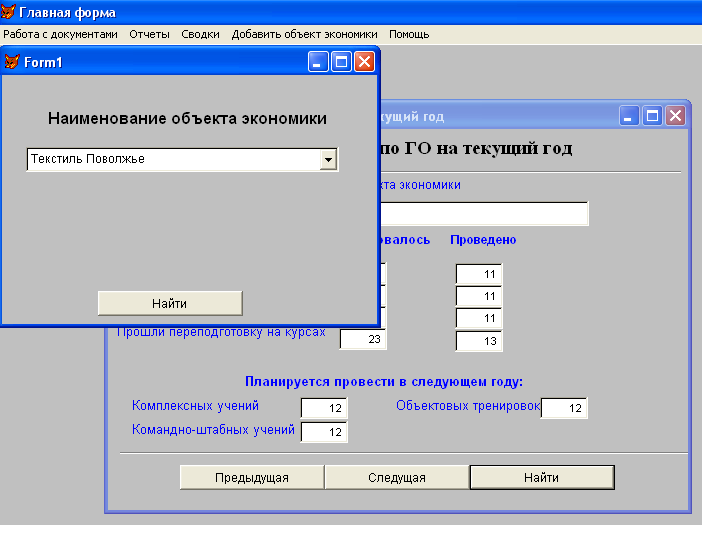Focus the Комплексных учений number field
This screenshot has height=534, width=702.
pos(324,408)
